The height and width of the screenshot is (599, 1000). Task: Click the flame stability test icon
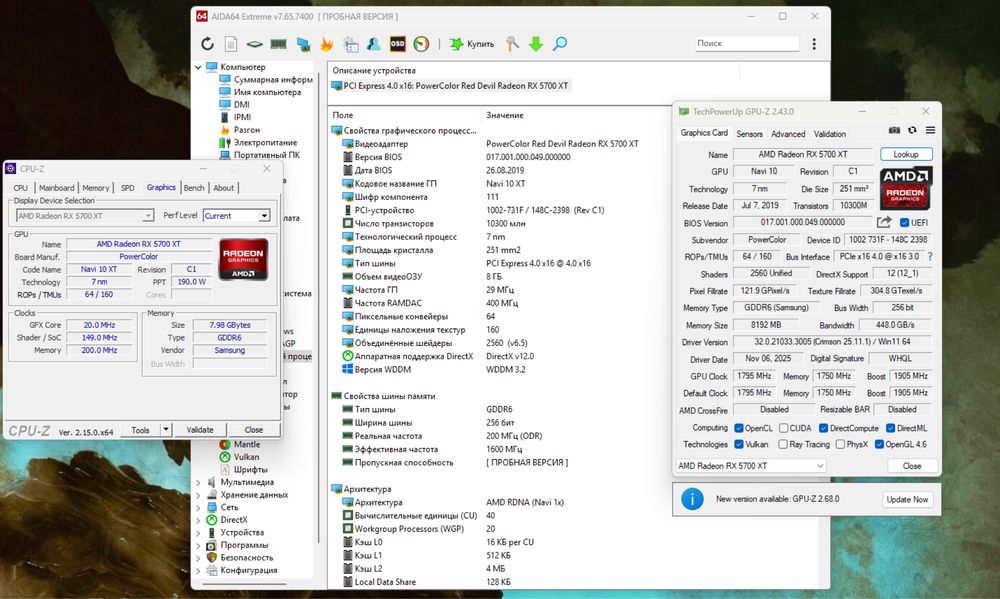coord(326,44)
